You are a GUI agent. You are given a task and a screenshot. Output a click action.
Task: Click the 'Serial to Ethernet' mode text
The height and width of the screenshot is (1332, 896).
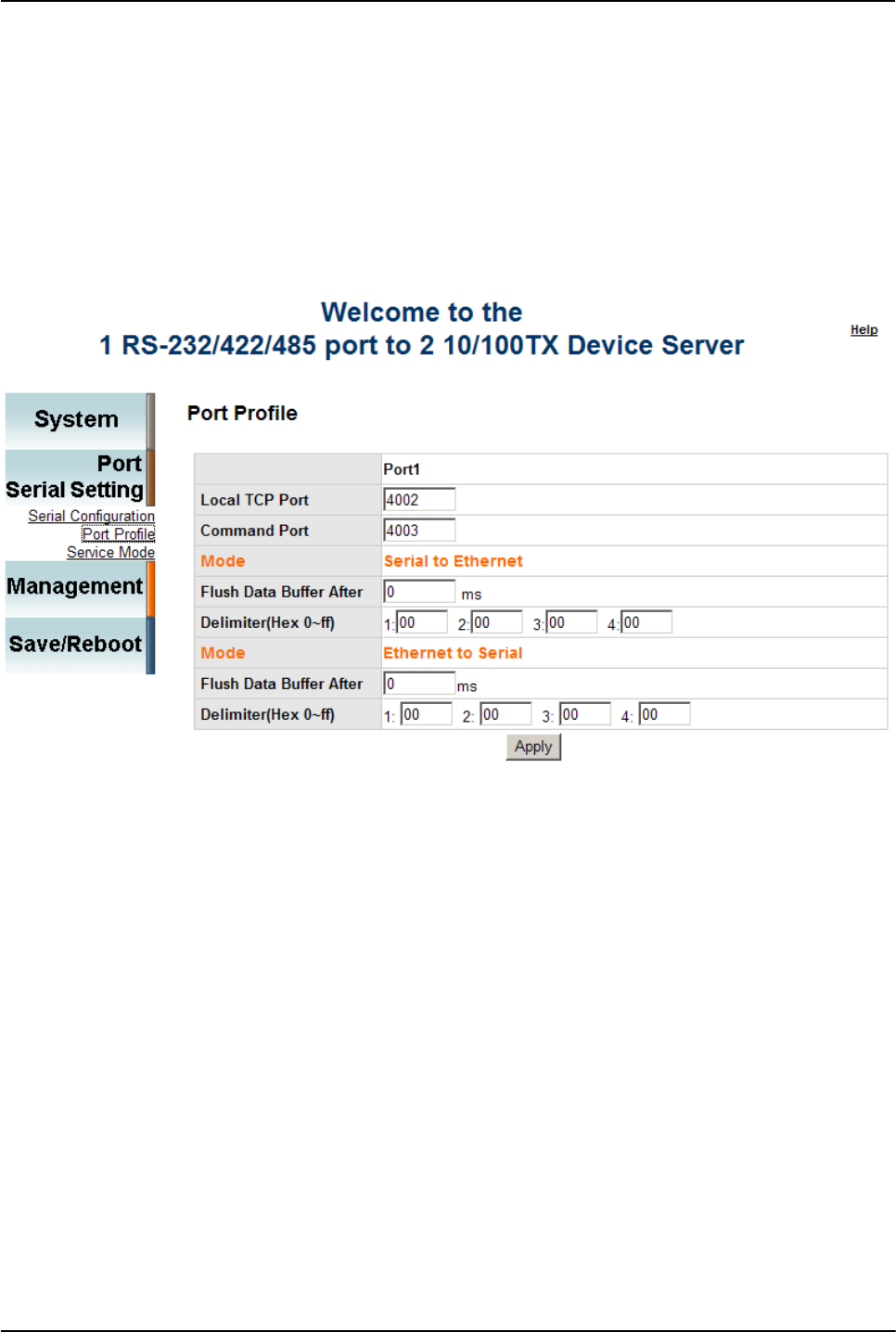pyautogui.click(x=454, y=561)
